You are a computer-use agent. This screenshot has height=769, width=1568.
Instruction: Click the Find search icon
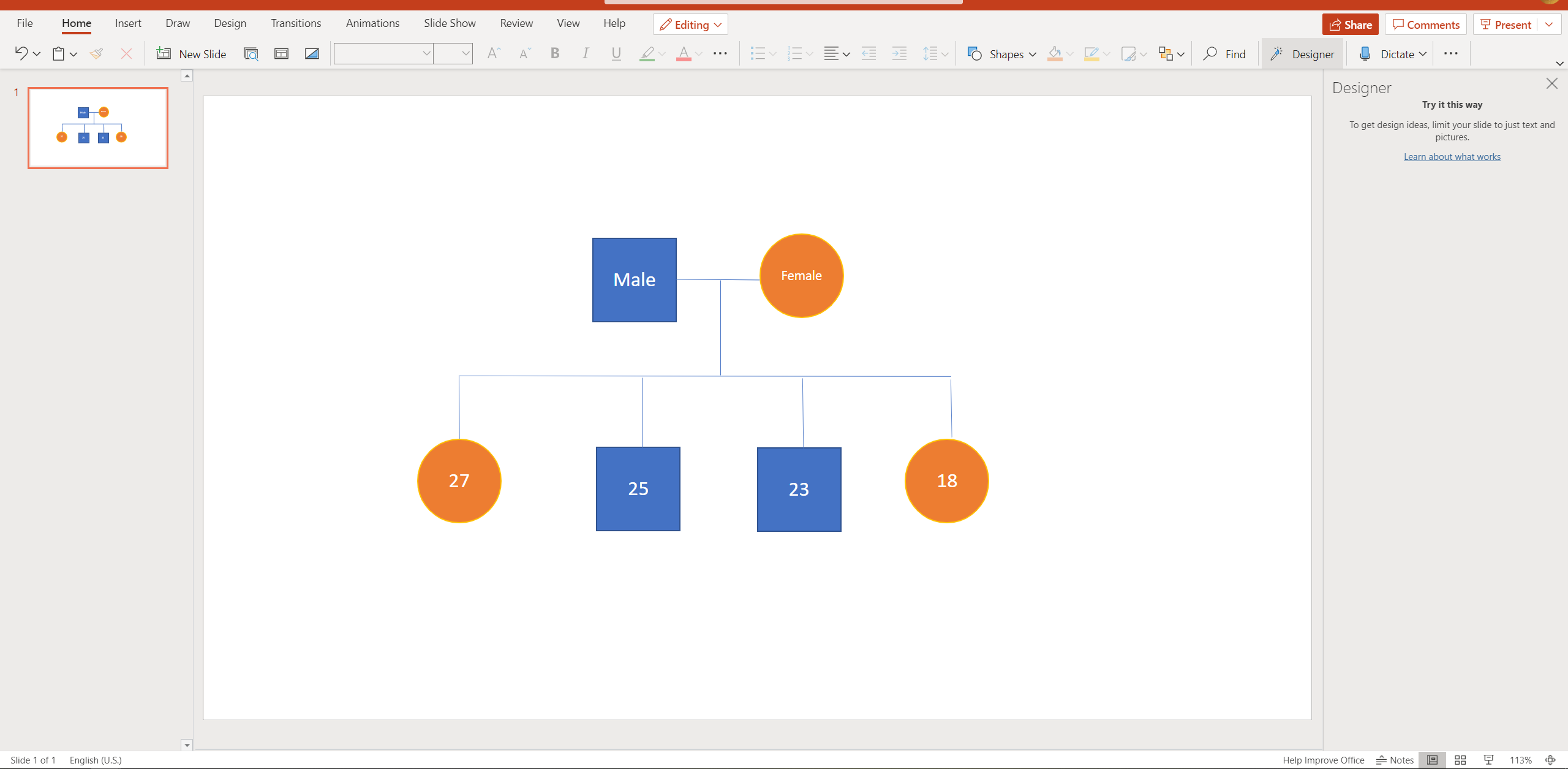tap(1210, 53)
